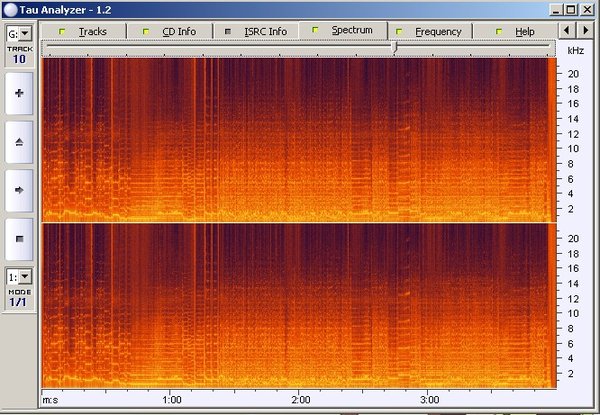
Task: Click the Tau Analyzer title bar icon
Action: 10,10
